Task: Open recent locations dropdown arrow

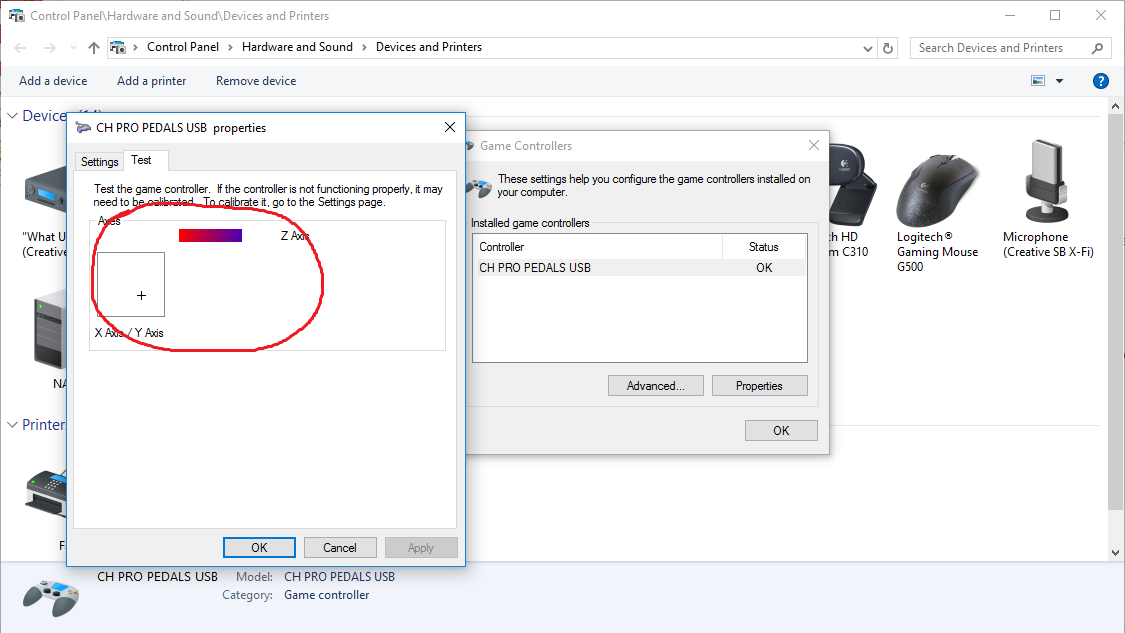Action: 73,48
